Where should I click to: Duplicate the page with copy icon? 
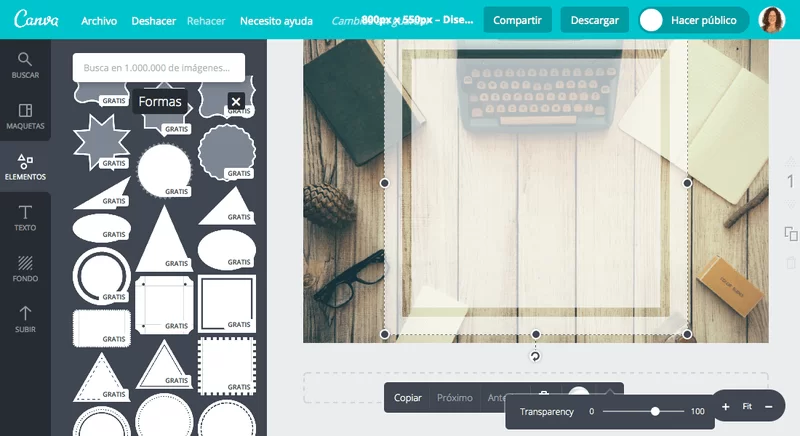[x=790, y=234]
